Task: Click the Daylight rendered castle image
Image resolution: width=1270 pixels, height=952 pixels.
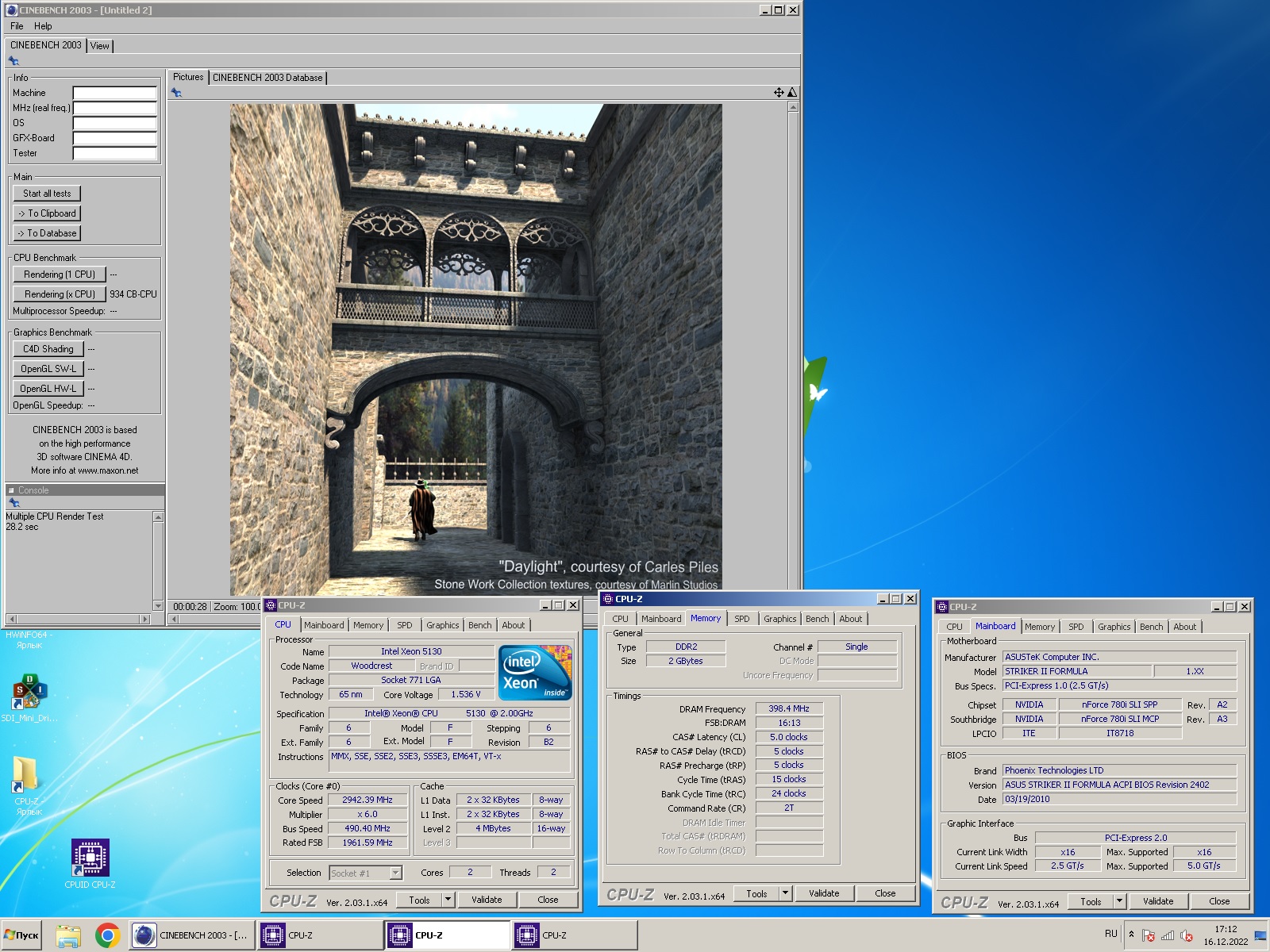Action: click(476, 350)
